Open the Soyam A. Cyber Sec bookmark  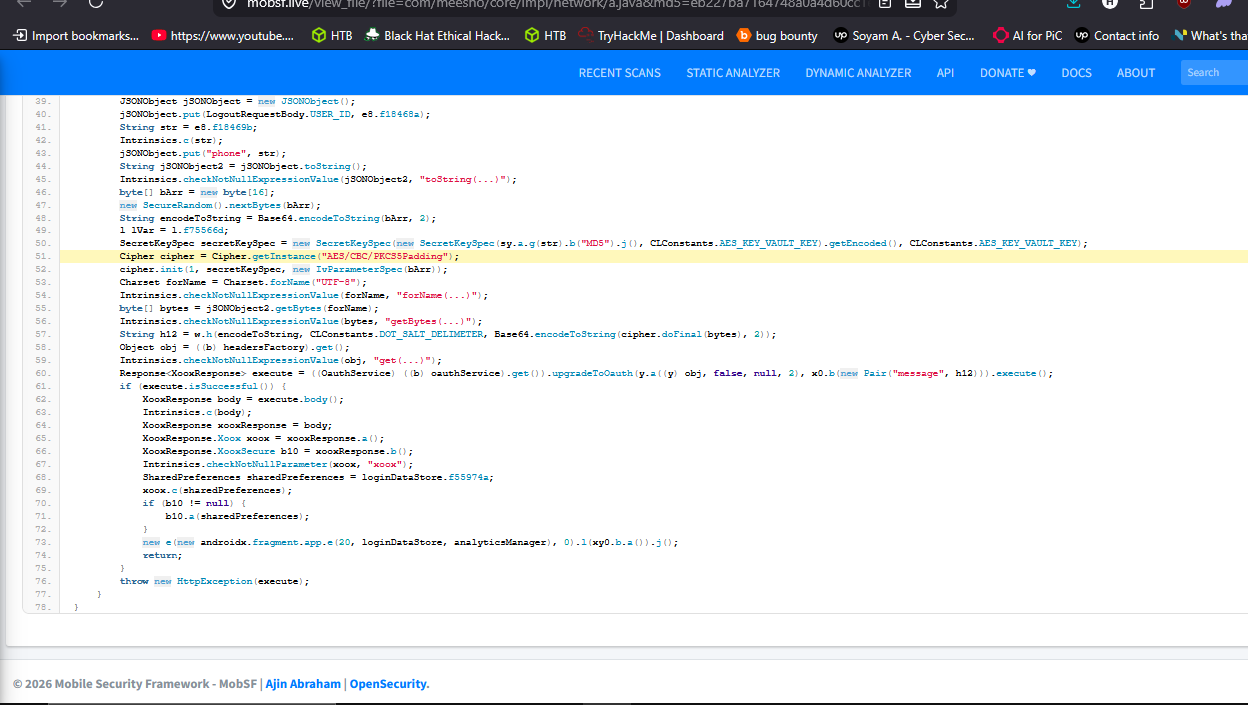tap(905, 36)
